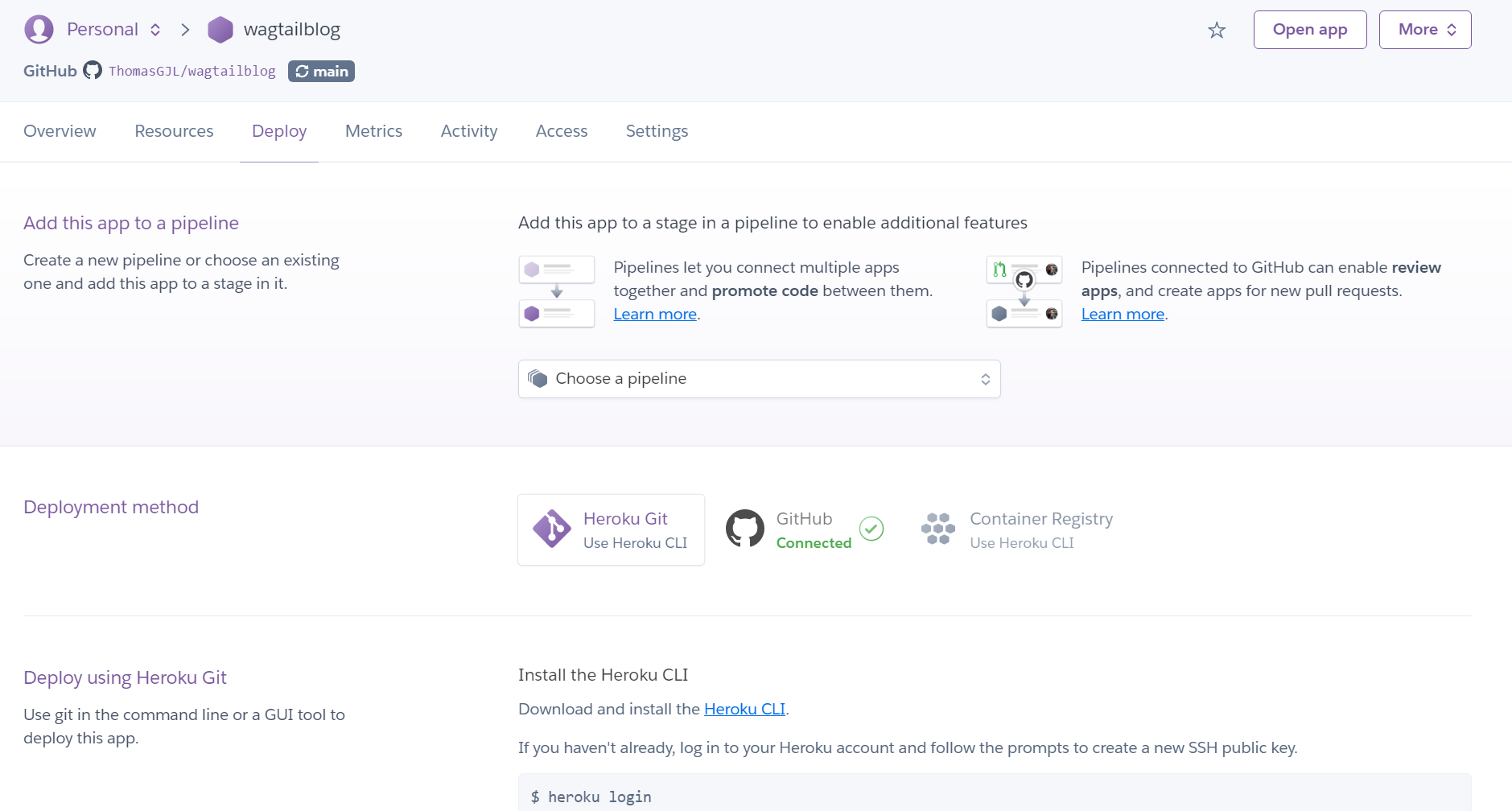Click the wagtailblog app name

pyautogui.click(x=292, y=30)
